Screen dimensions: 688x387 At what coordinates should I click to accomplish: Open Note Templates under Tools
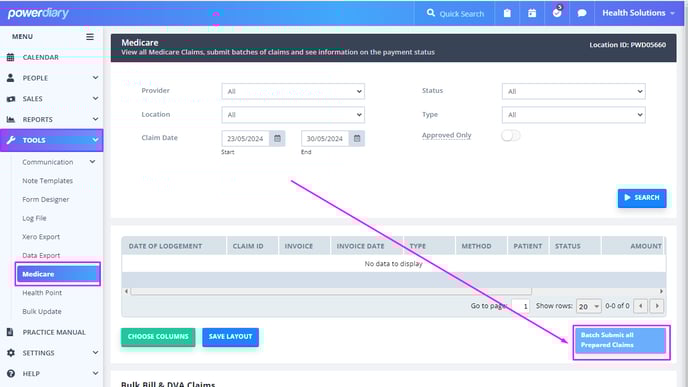47,181
